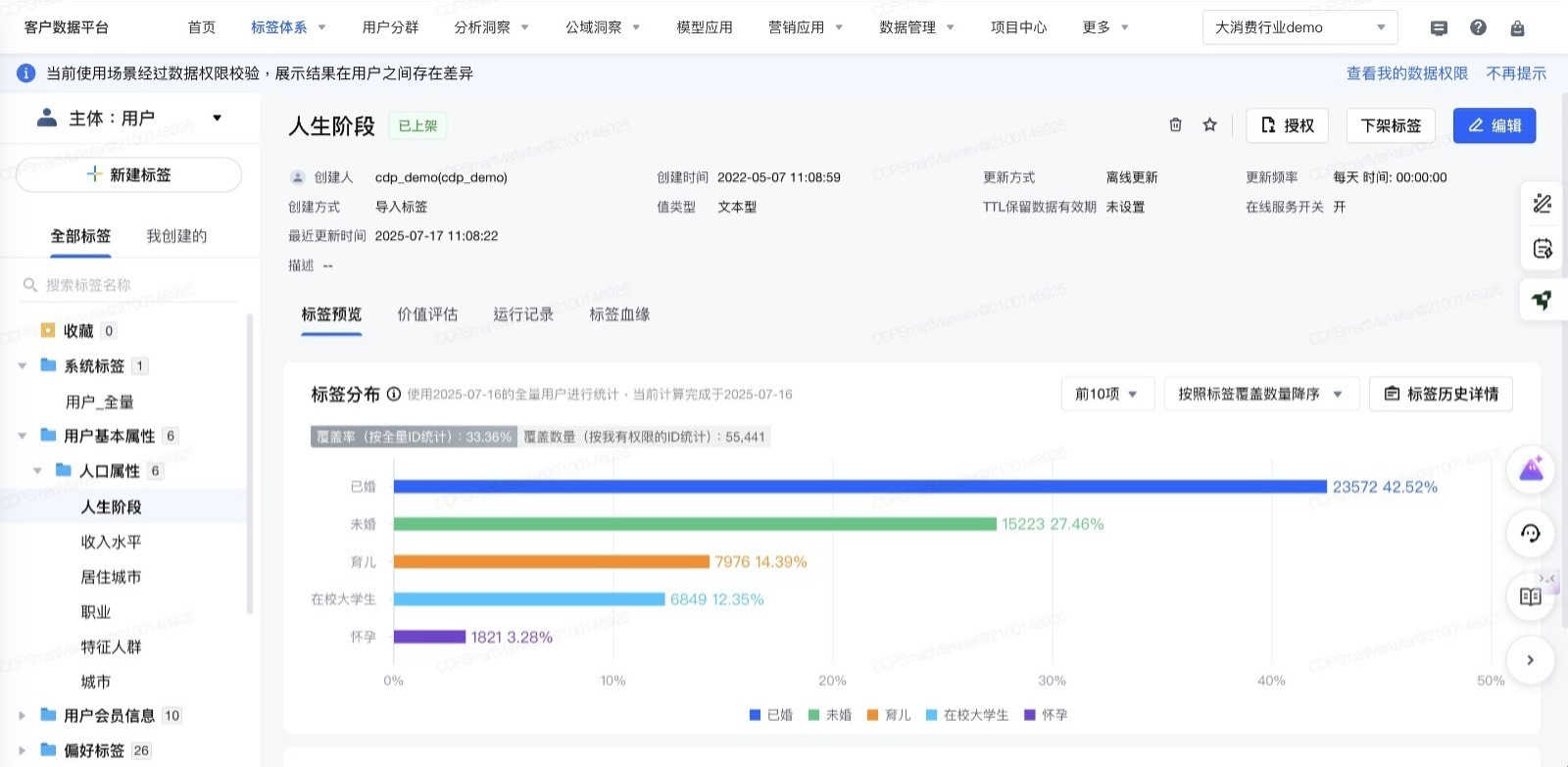Open the help question mark icon
This screenshot has width=1568, height=767.
(1478, 27)
